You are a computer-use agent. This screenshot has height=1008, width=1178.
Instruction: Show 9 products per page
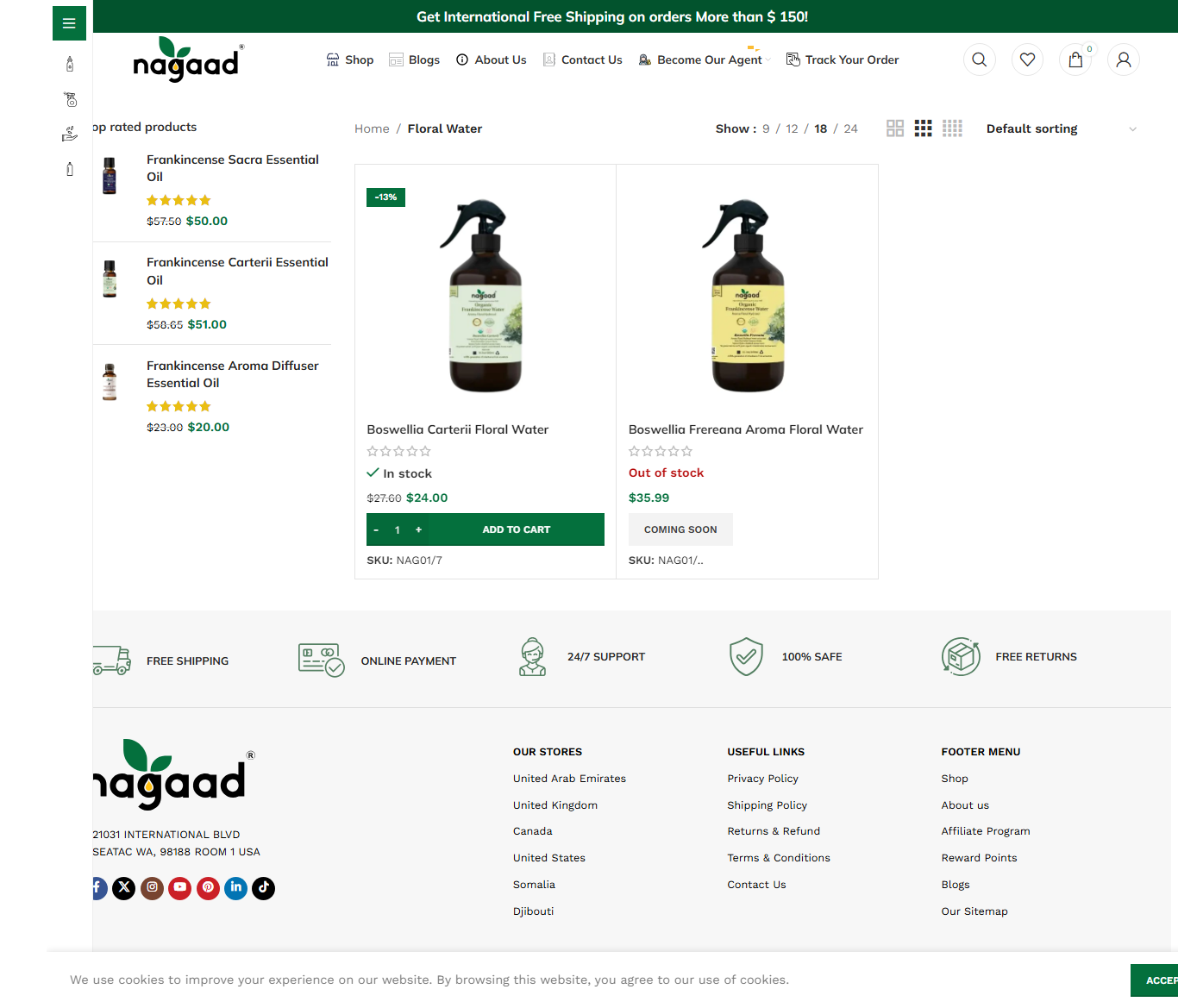pyautogui.click(x=766, y=128)
